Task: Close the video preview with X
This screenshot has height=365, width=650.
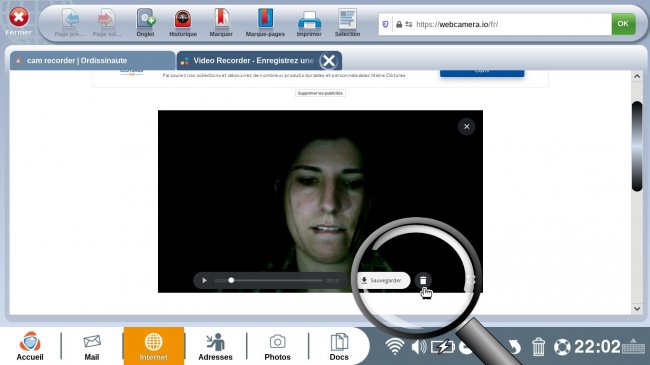Action: [466, 127]
